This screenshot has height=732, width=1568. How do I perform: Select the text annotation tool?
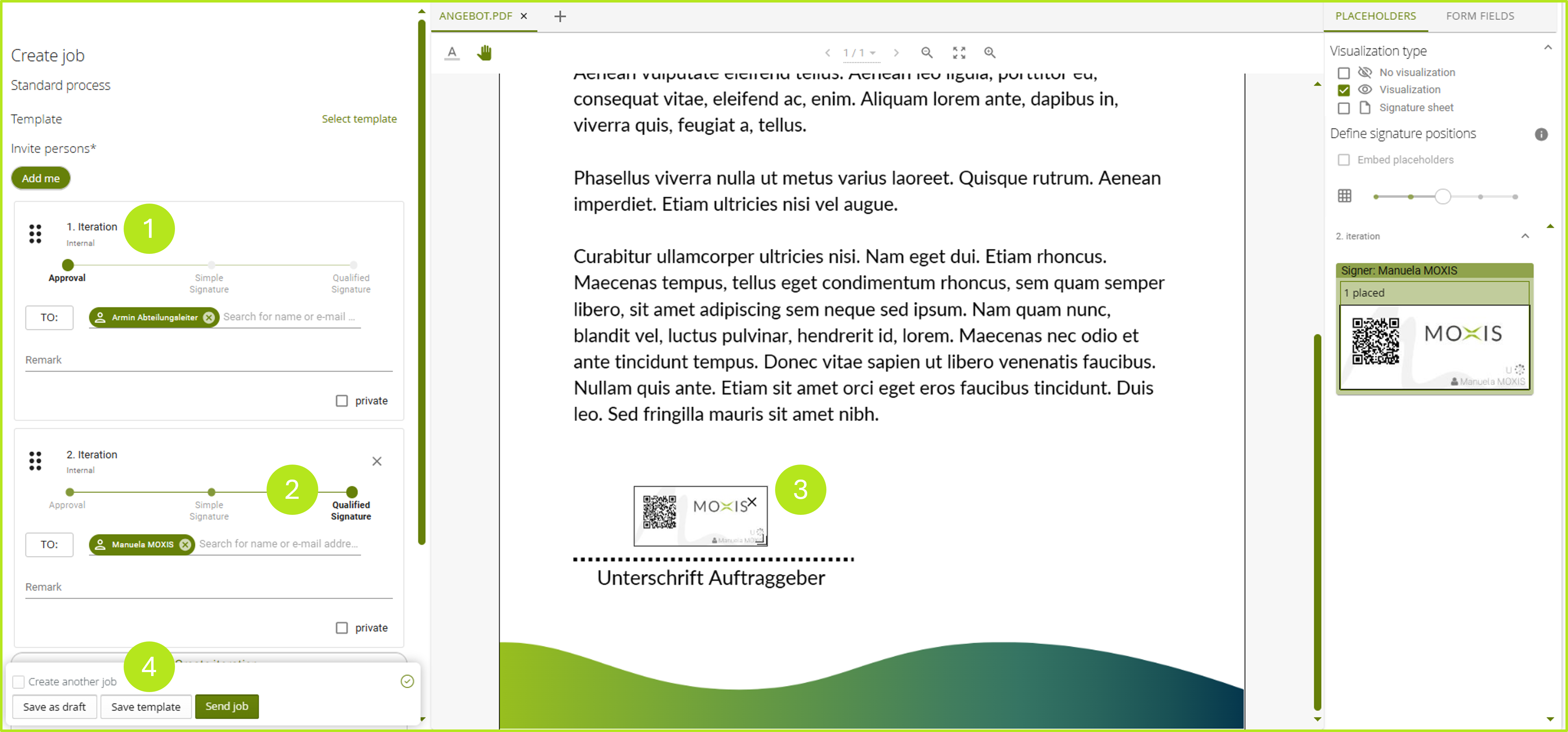tap(452, 53)
